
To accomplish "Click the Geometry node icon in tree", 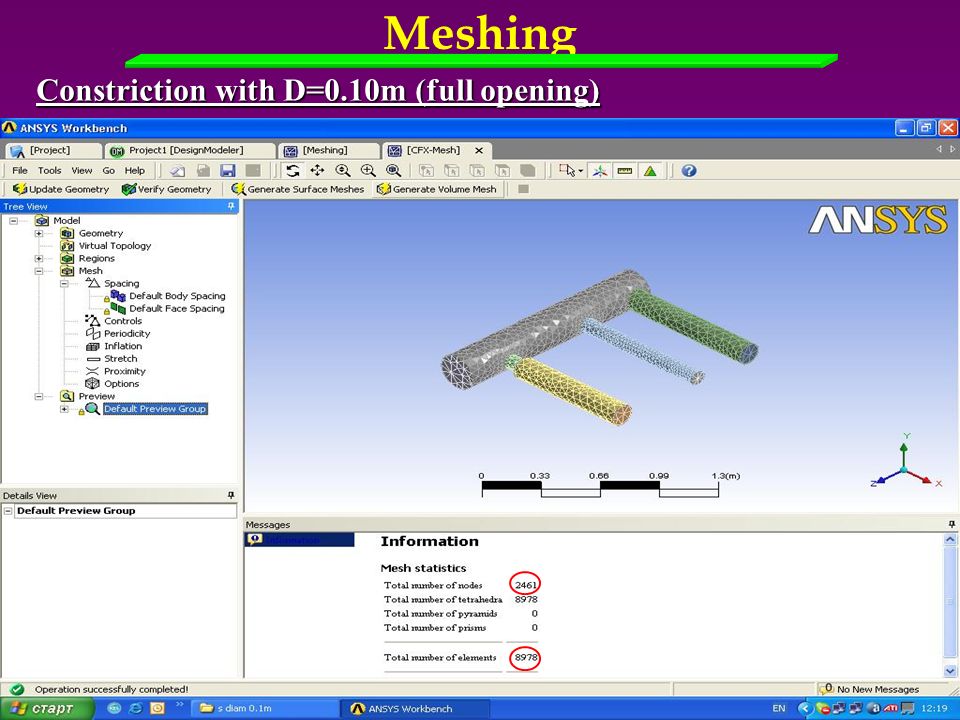I will [67, 233].
